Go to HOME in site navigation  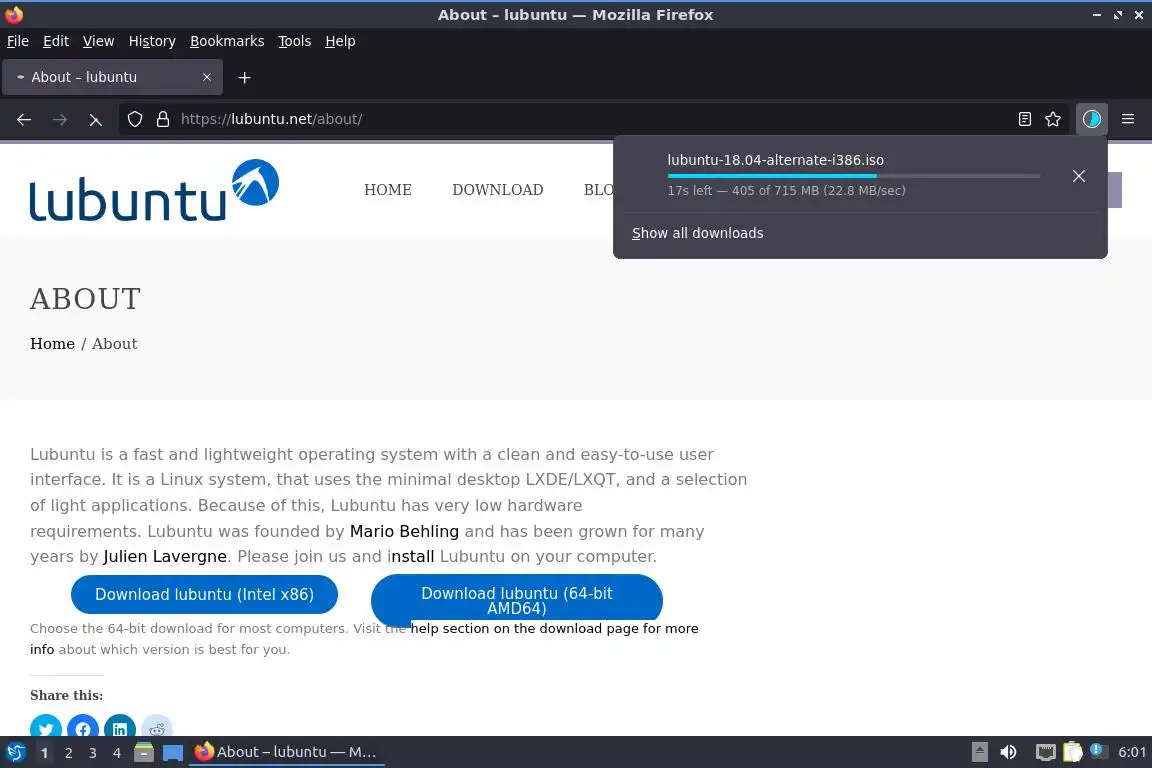388,190
